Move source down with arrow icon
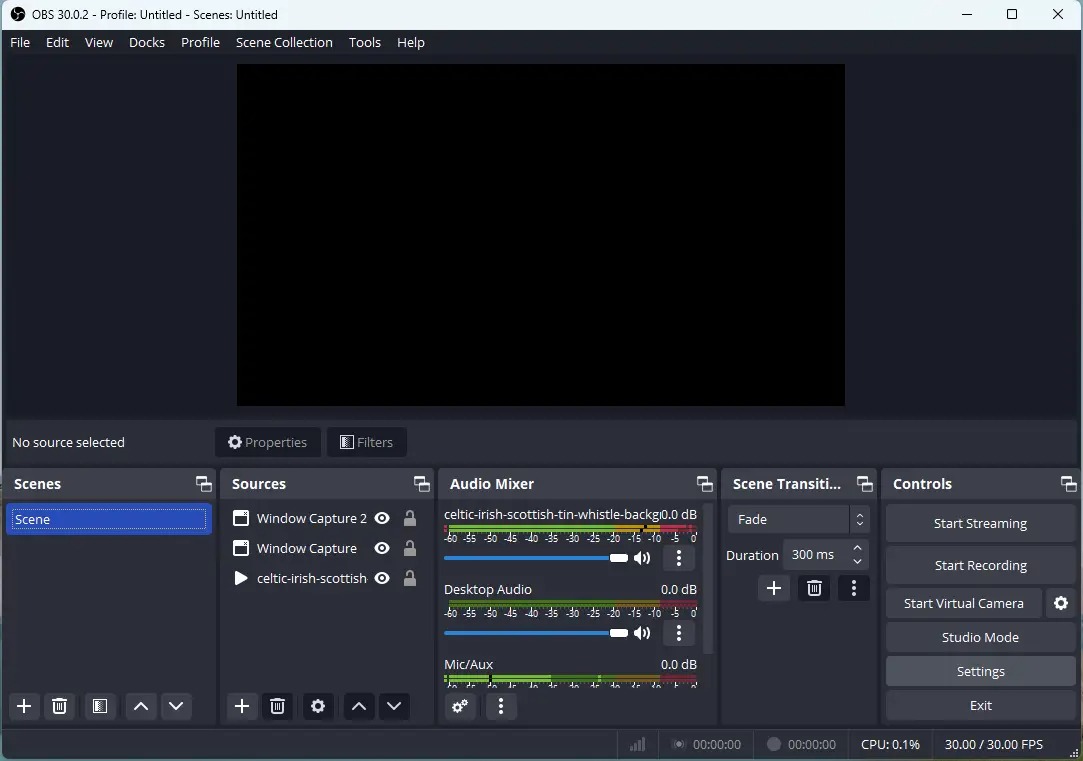 394,706
